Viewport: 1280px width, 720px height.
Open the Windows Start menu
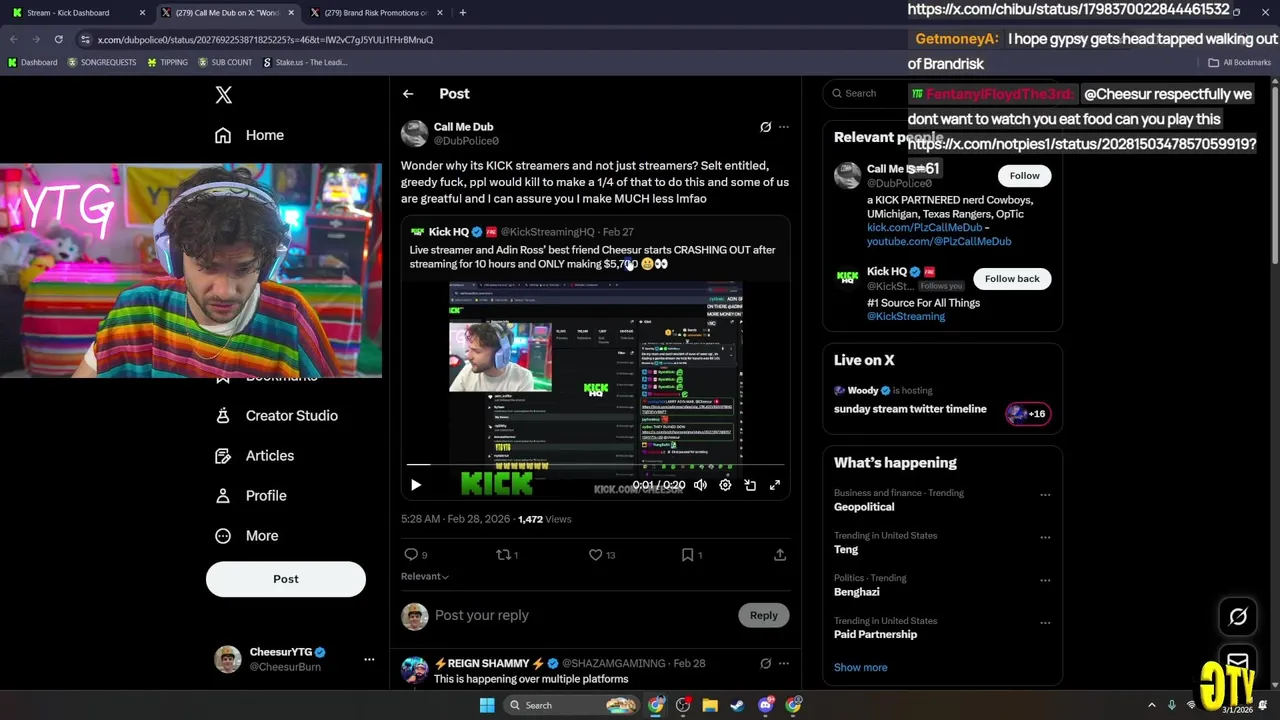coord(487,705)
